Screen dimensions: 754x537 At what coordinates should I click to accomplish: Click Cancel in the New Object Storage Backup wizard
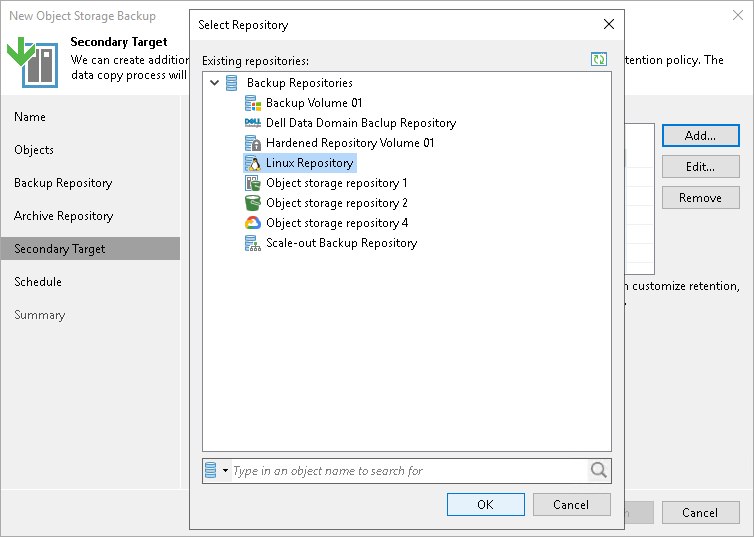(x=701, y=512)
